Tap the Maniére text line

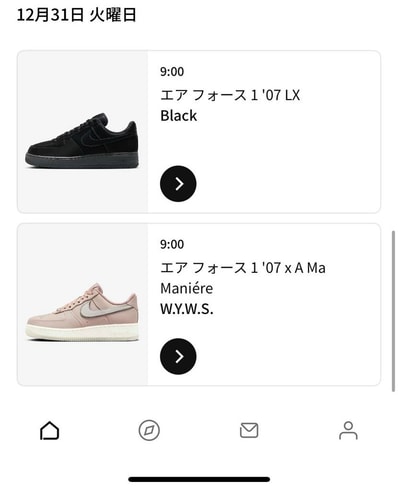187,288
